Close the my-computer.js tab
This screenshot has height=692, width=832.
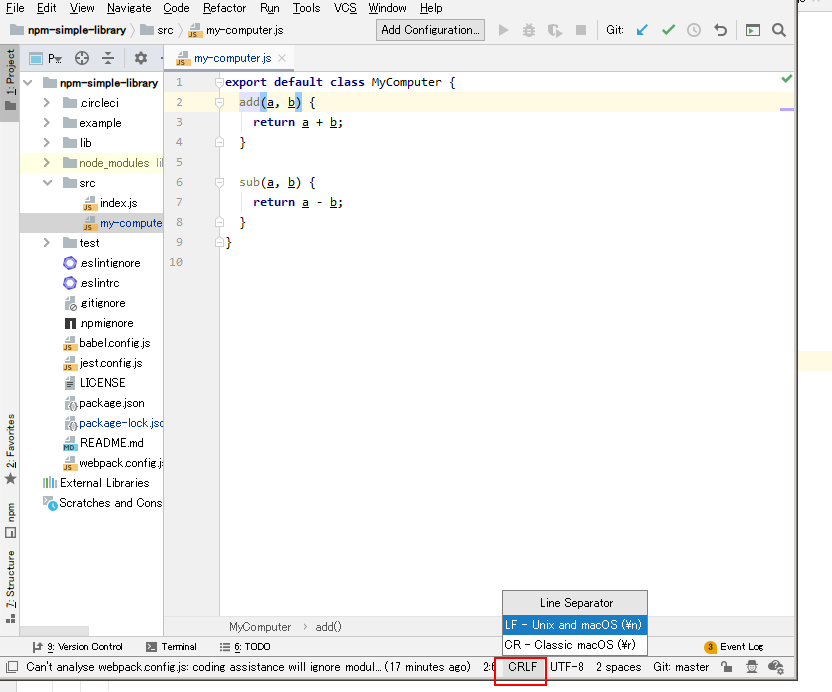click(x=282, y=58)
